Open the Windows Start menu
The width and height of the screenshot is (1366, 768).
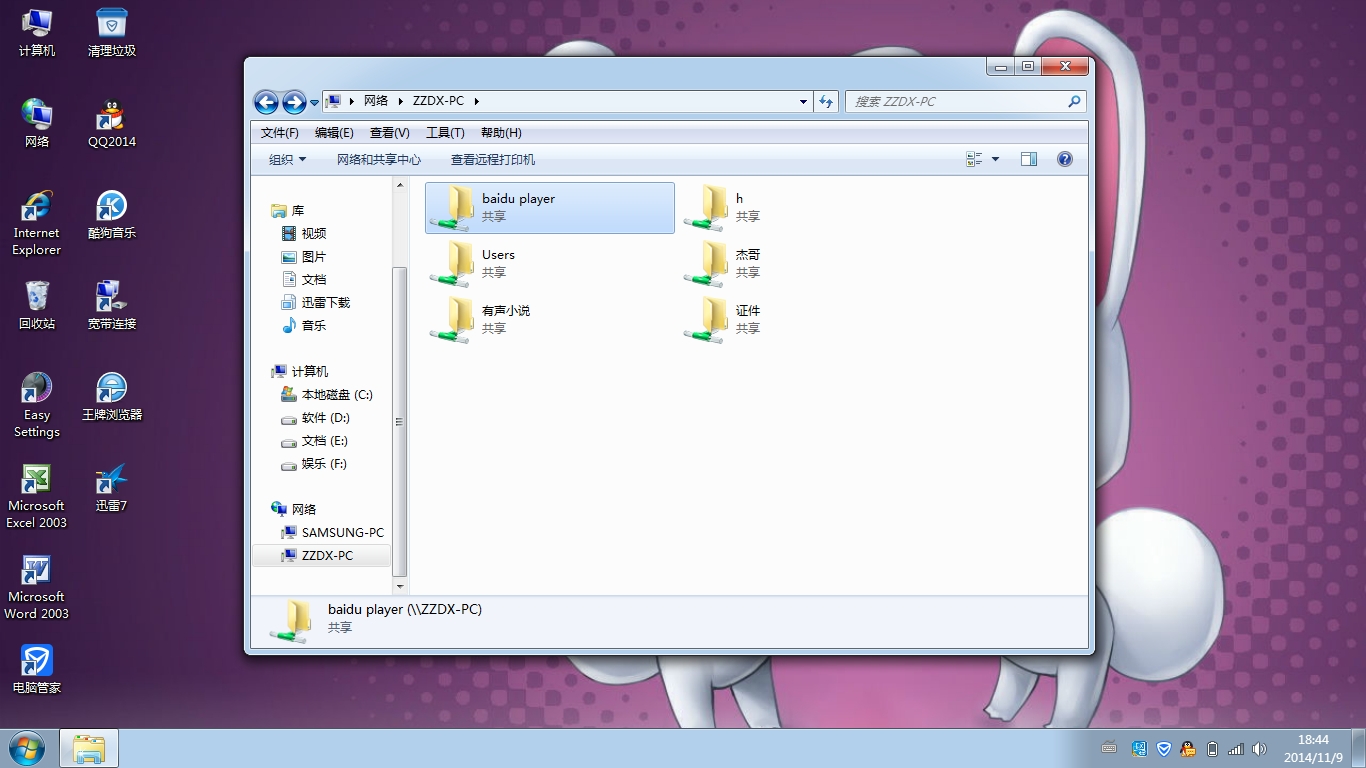27,748
